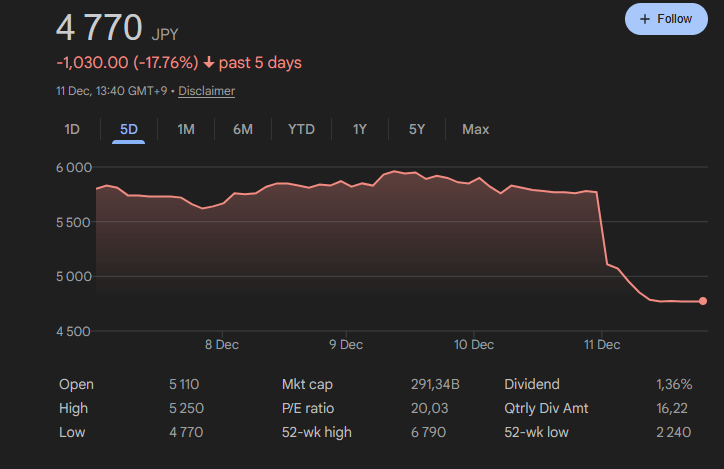Click the P/E ratio value 20,03
The height and width of the screenshot is (469, 724).
pos(429,408)
